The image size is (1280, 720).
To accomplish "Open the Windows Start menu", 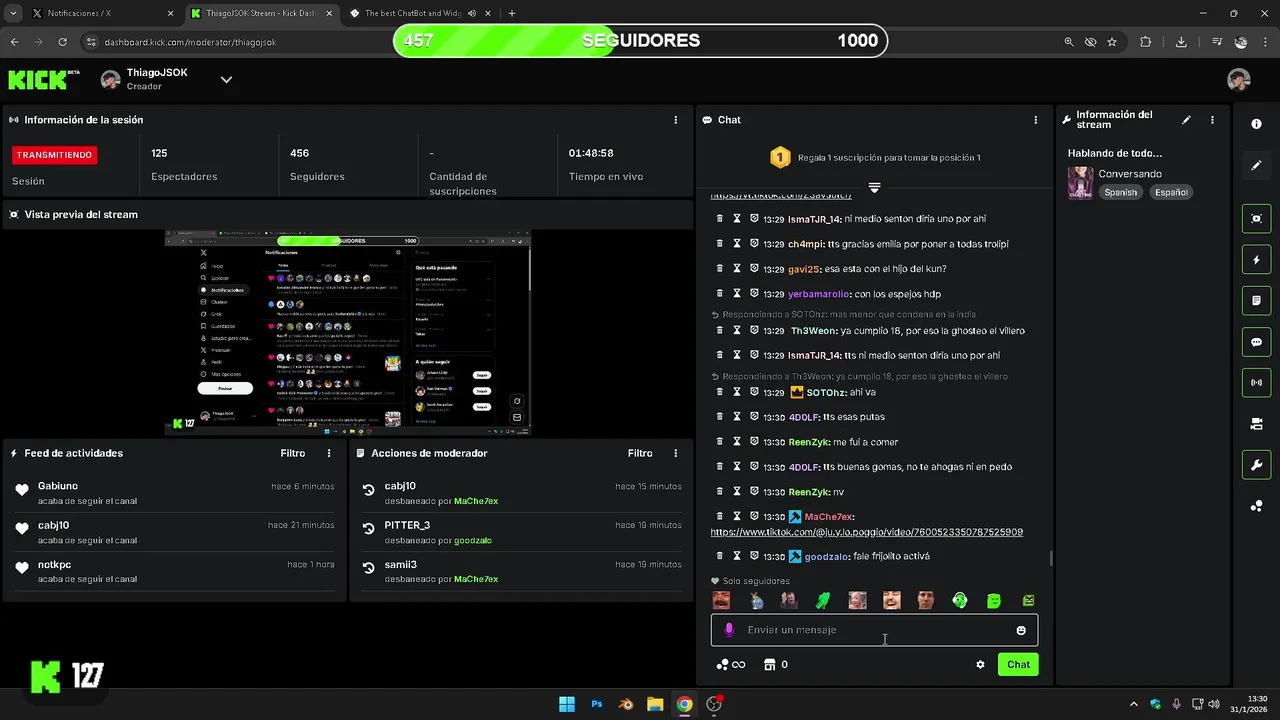I will (x=567, y=704).
